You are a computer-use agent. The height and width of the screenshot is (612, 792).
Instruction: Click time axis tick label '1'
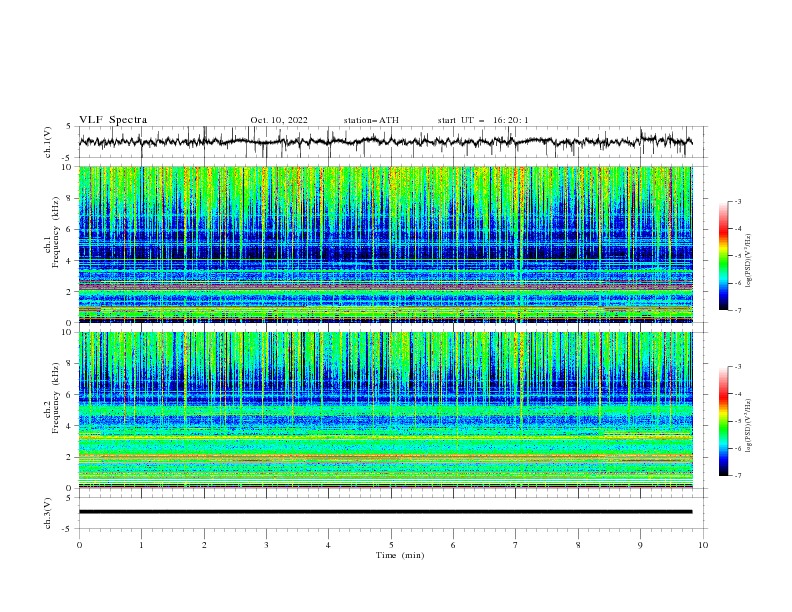141,545
